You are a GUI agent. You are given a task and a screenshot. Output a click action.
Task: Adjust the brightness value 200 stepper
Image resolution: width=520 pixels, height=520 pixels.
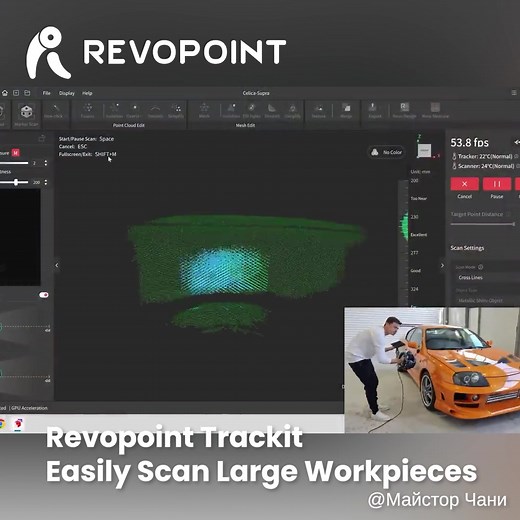click(46, 182)
